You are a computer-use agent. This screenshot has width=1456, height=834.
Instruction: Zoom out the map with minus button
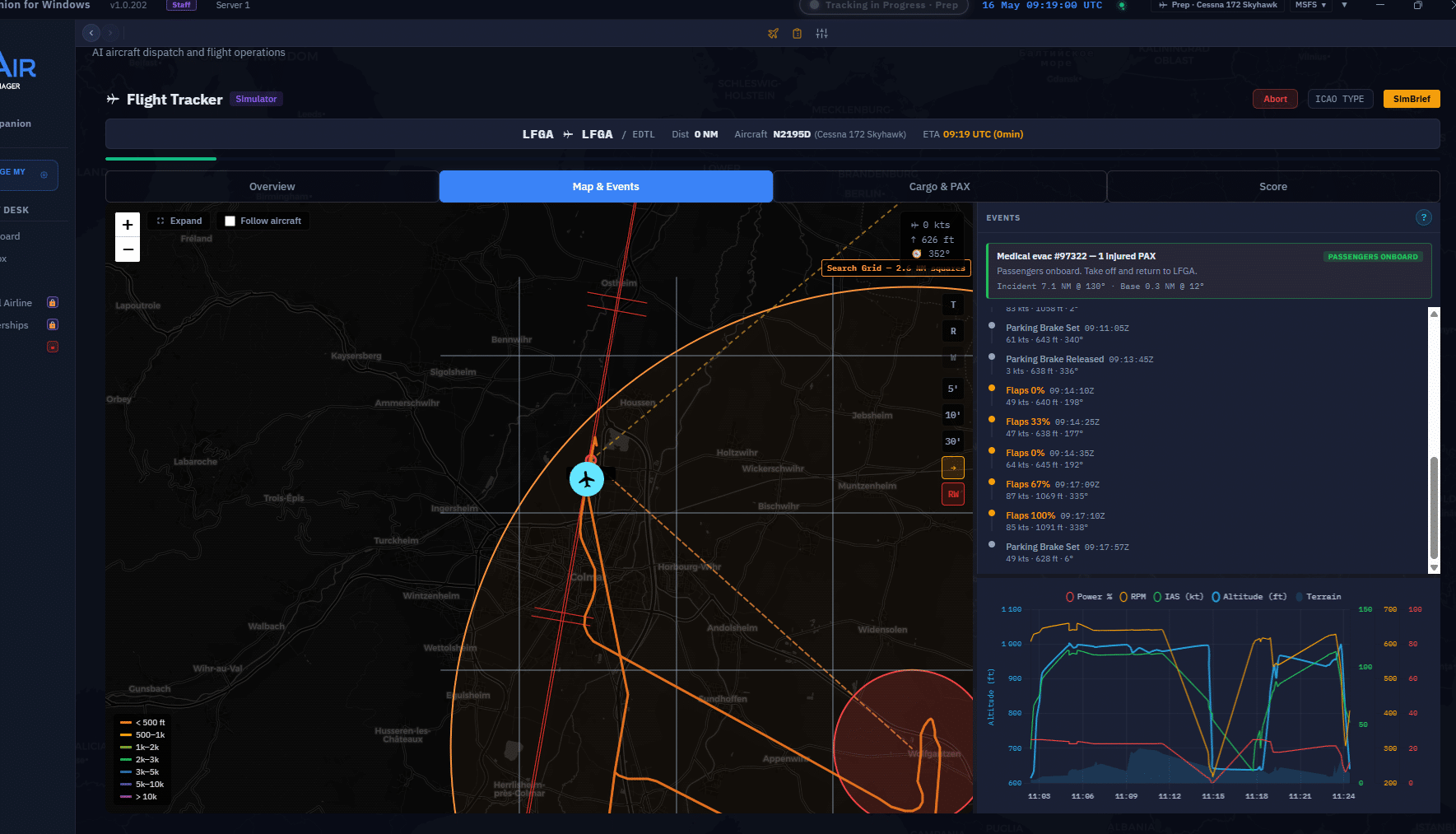pyautogui.click(x=128, y=249)
